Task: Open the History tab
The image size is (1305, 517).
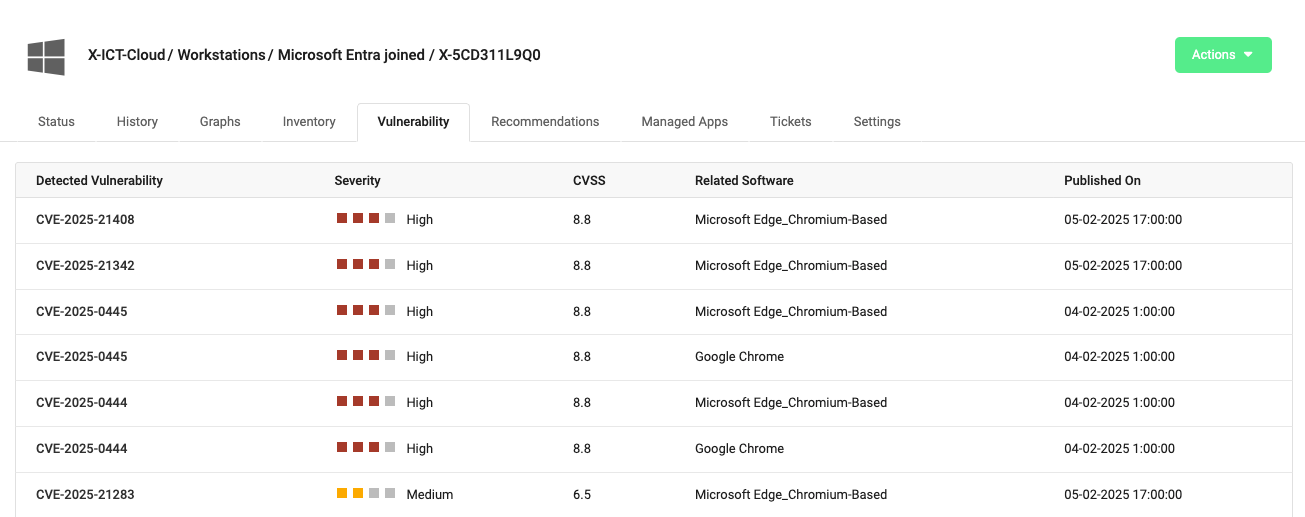Action: [137, 122]
